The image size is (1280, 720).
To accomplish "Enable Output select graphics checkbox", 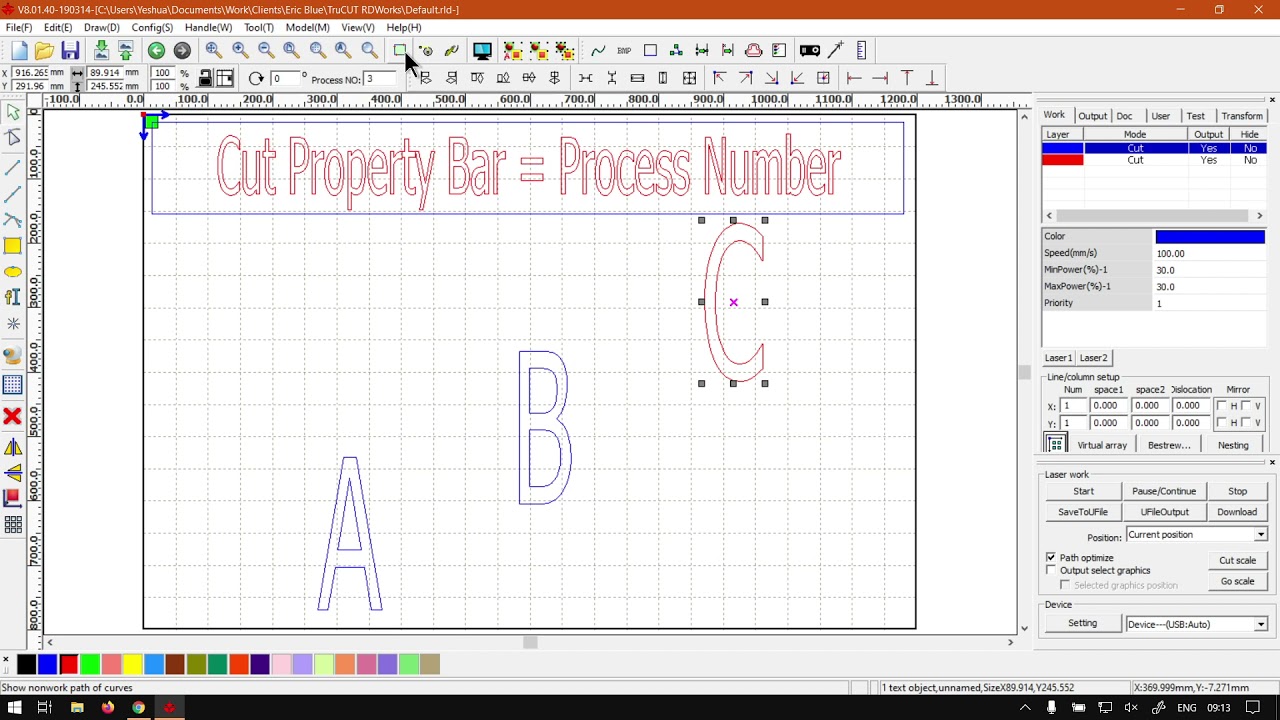I will [x=1051, y=570].
